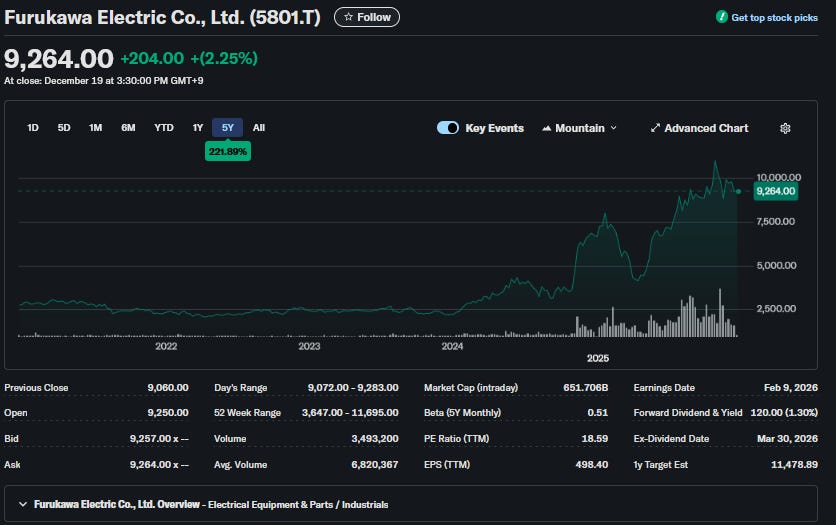This screenshot has height=525, width=836.
Task: Toggle the Key Events switch
Action: pos(448,128)
